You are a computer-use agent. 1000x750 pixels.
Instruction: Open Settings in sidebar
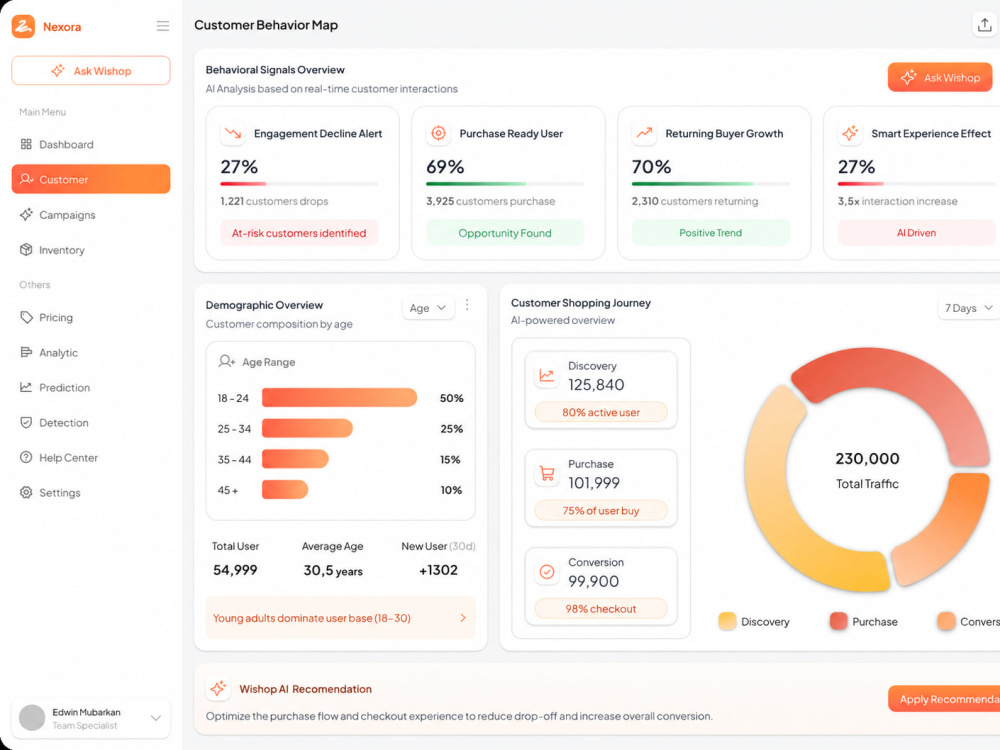(x=91, y=493)
